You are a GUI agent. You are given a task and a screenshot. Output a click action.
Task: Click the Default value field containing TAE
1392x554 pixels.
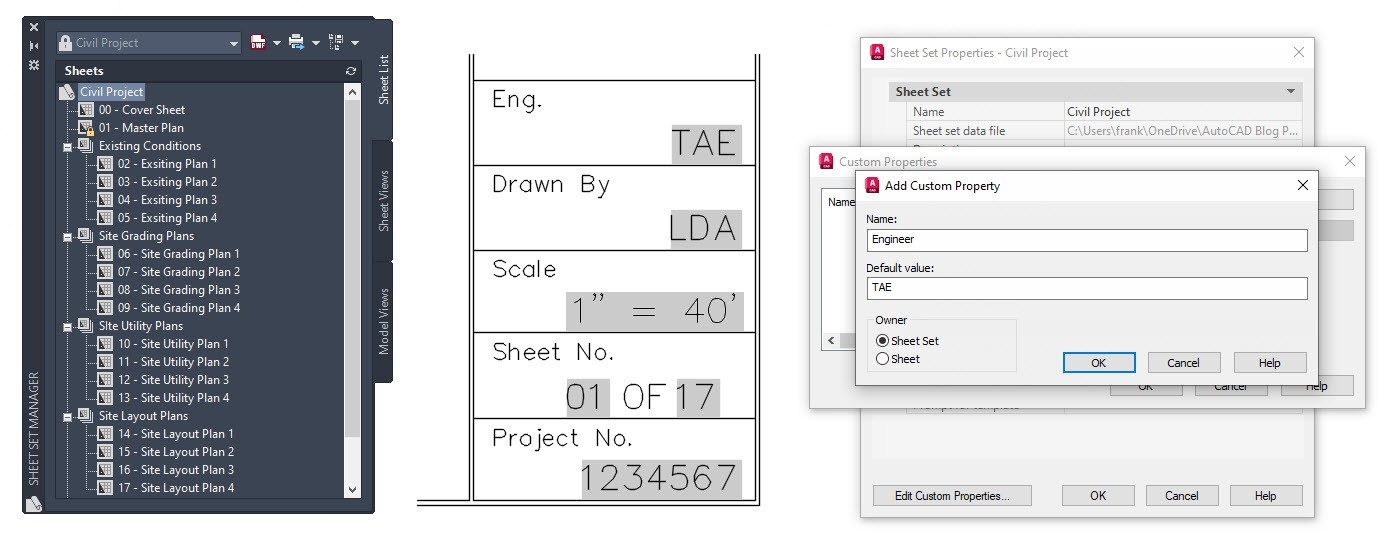point(1087,288)
